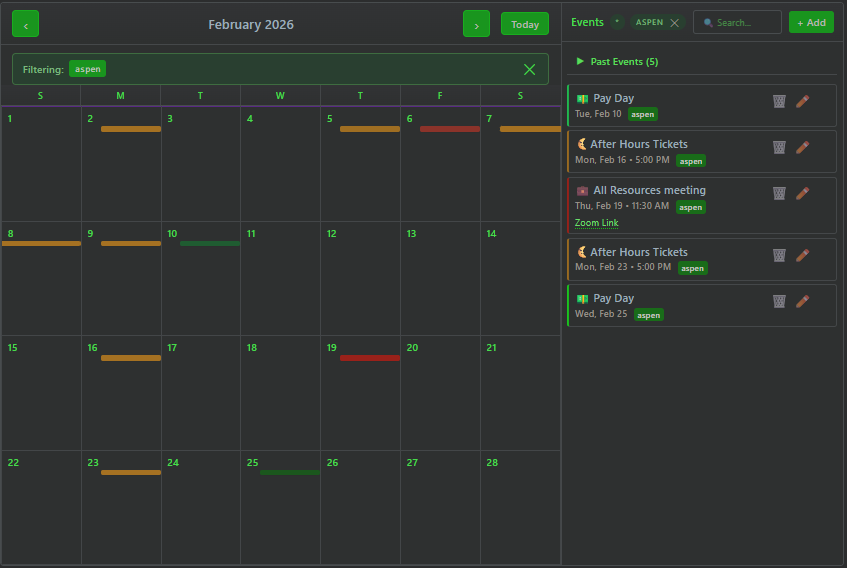Go to the previous month
The height and width of the screenshot is (568, 847).
click(x=26, y=24)
